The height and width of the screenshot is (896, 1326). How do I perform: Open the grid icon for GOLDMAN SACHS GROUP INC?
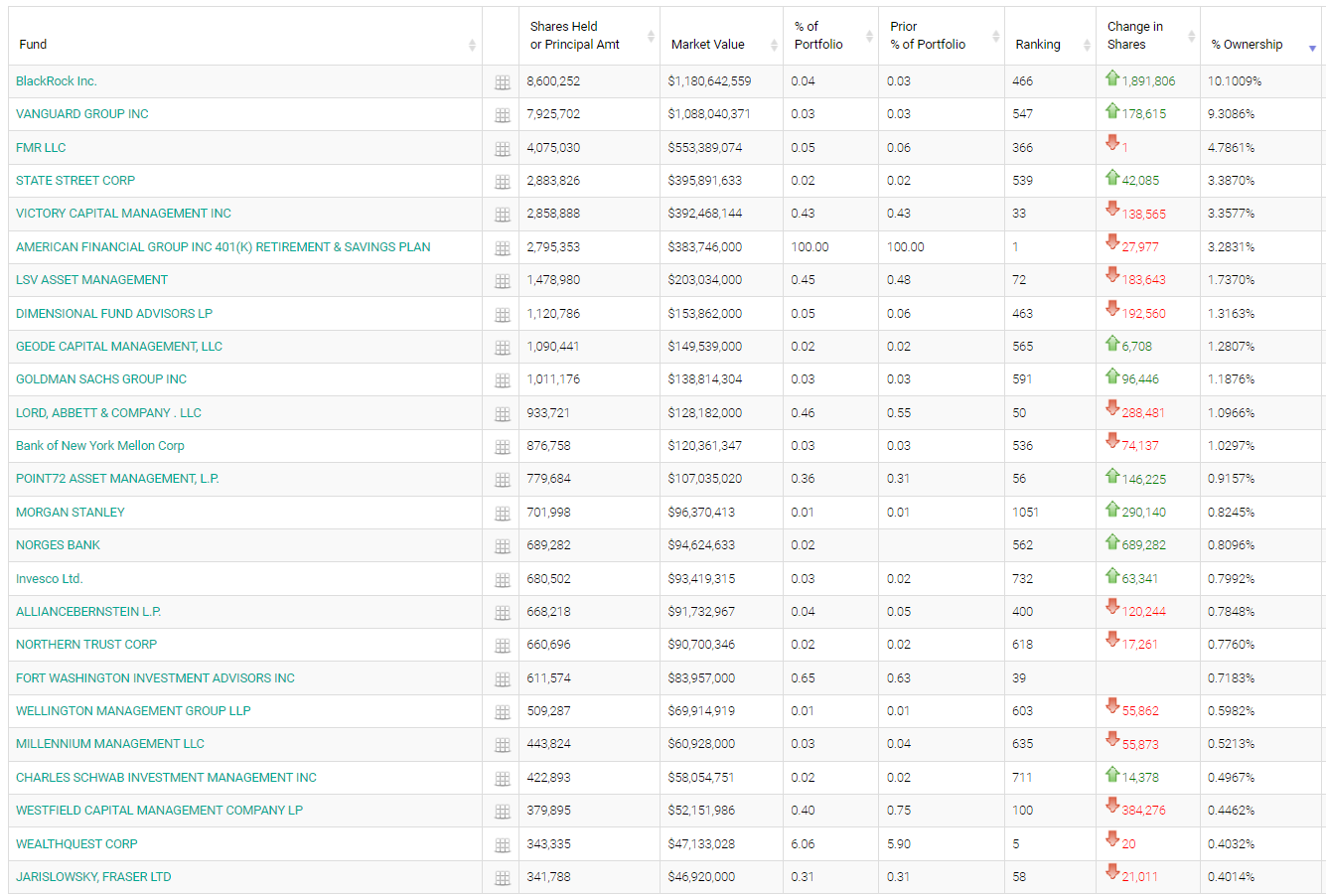(503, 380)
